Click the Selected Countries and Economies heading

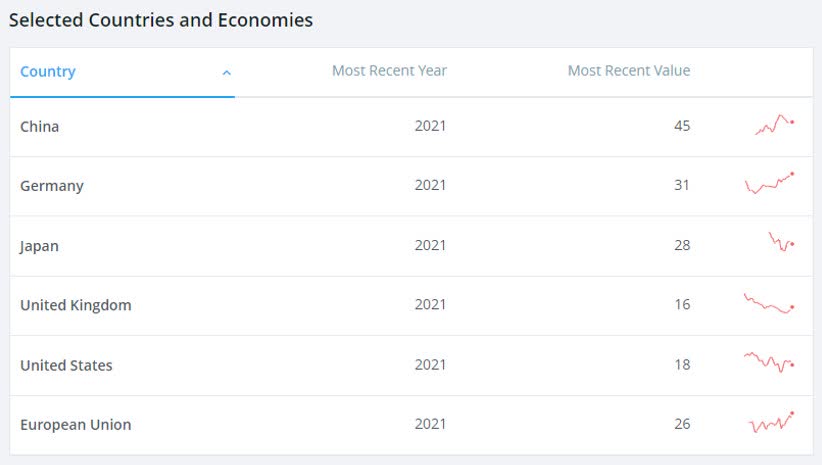click(161, 20)
